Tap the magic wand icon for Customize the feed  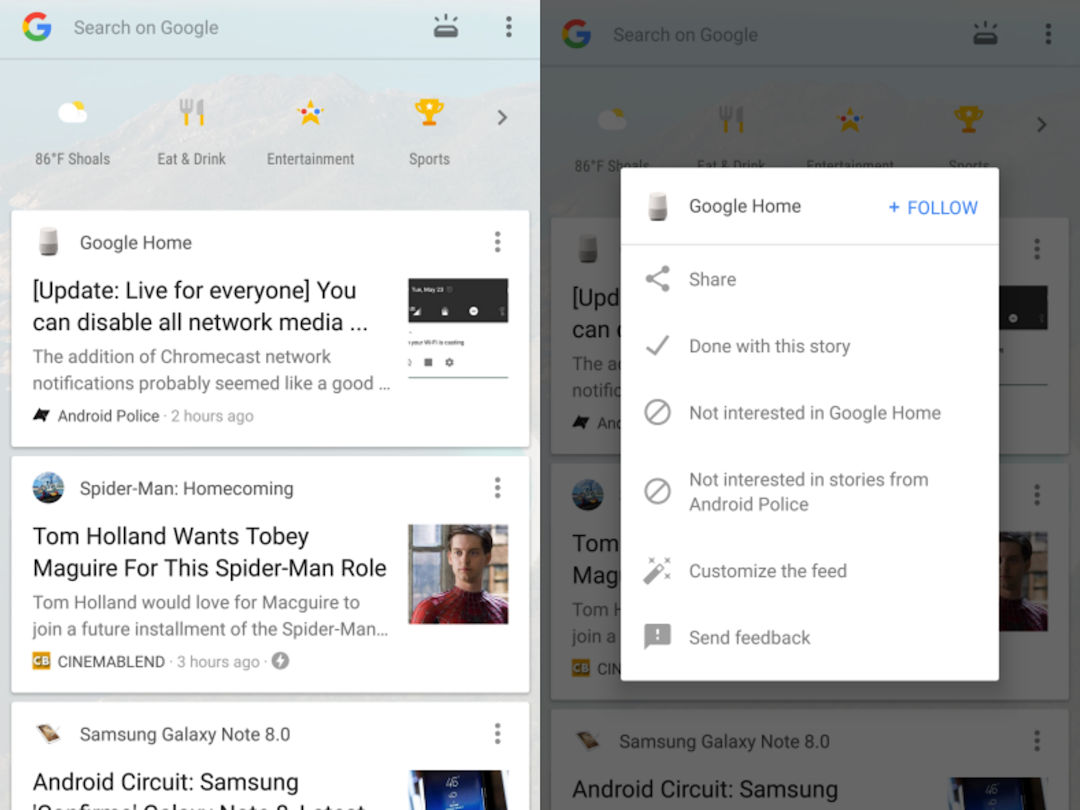coord(657,570)
